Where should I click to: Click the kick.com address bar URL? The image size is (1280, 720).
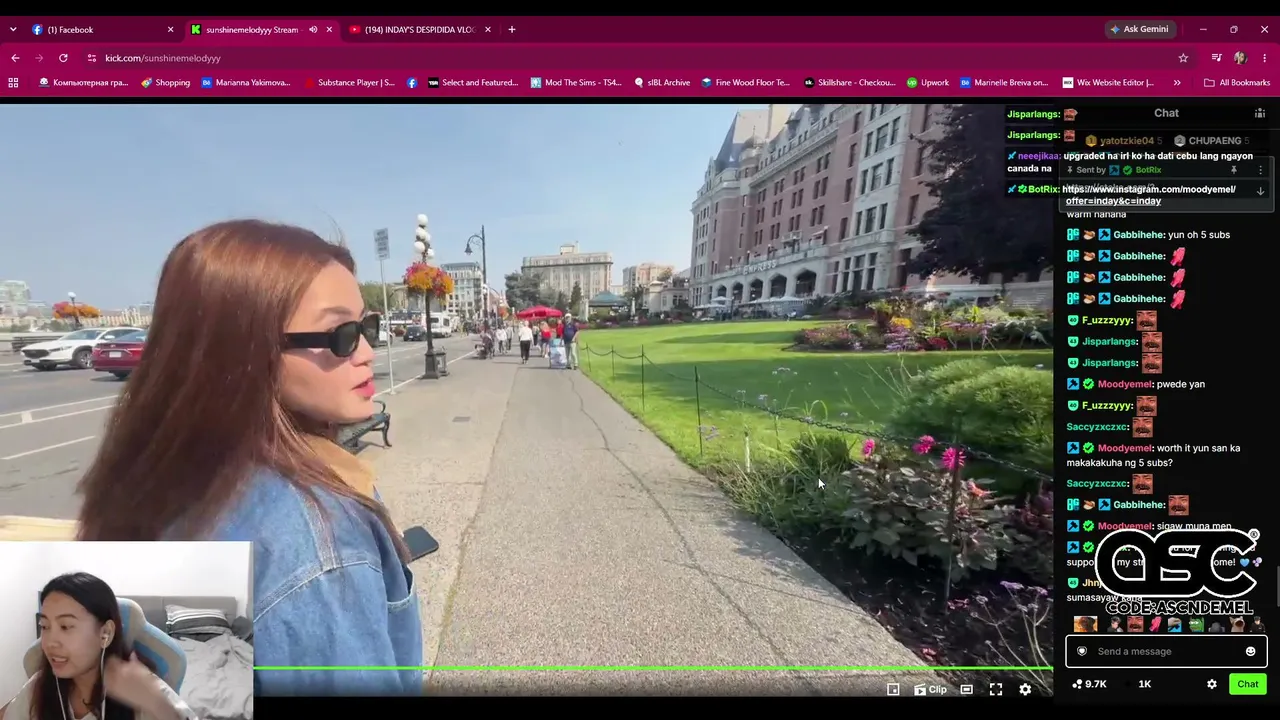163,58
